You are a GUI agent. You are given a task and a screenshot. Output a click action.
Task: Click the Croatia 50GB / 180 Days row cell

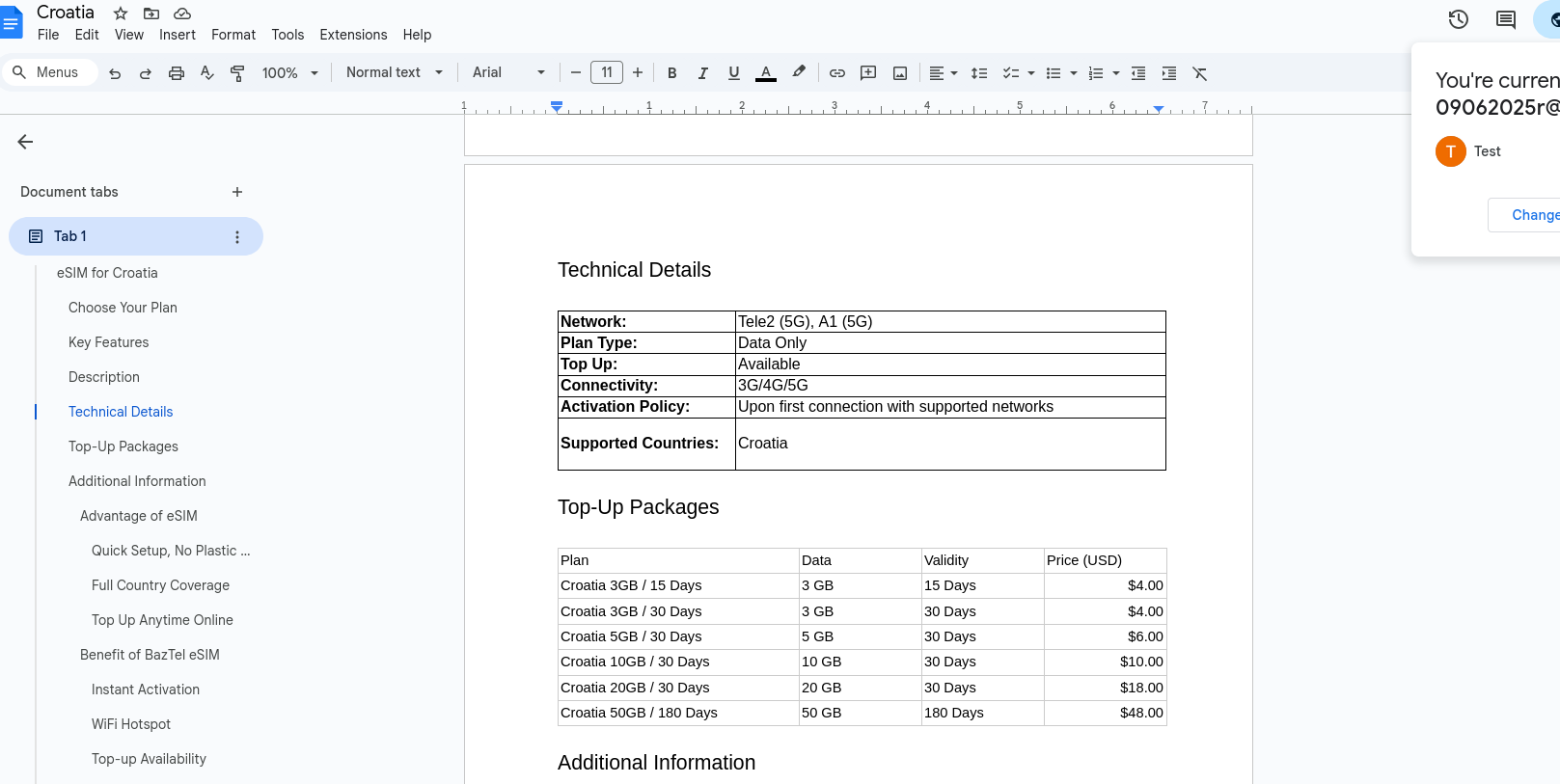click(678, 713)
